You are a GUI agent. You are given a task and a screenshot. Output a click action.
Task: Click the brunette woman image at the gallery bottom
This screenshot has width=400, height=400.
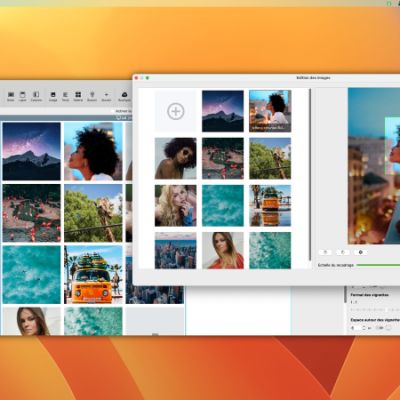pos(32,321)
